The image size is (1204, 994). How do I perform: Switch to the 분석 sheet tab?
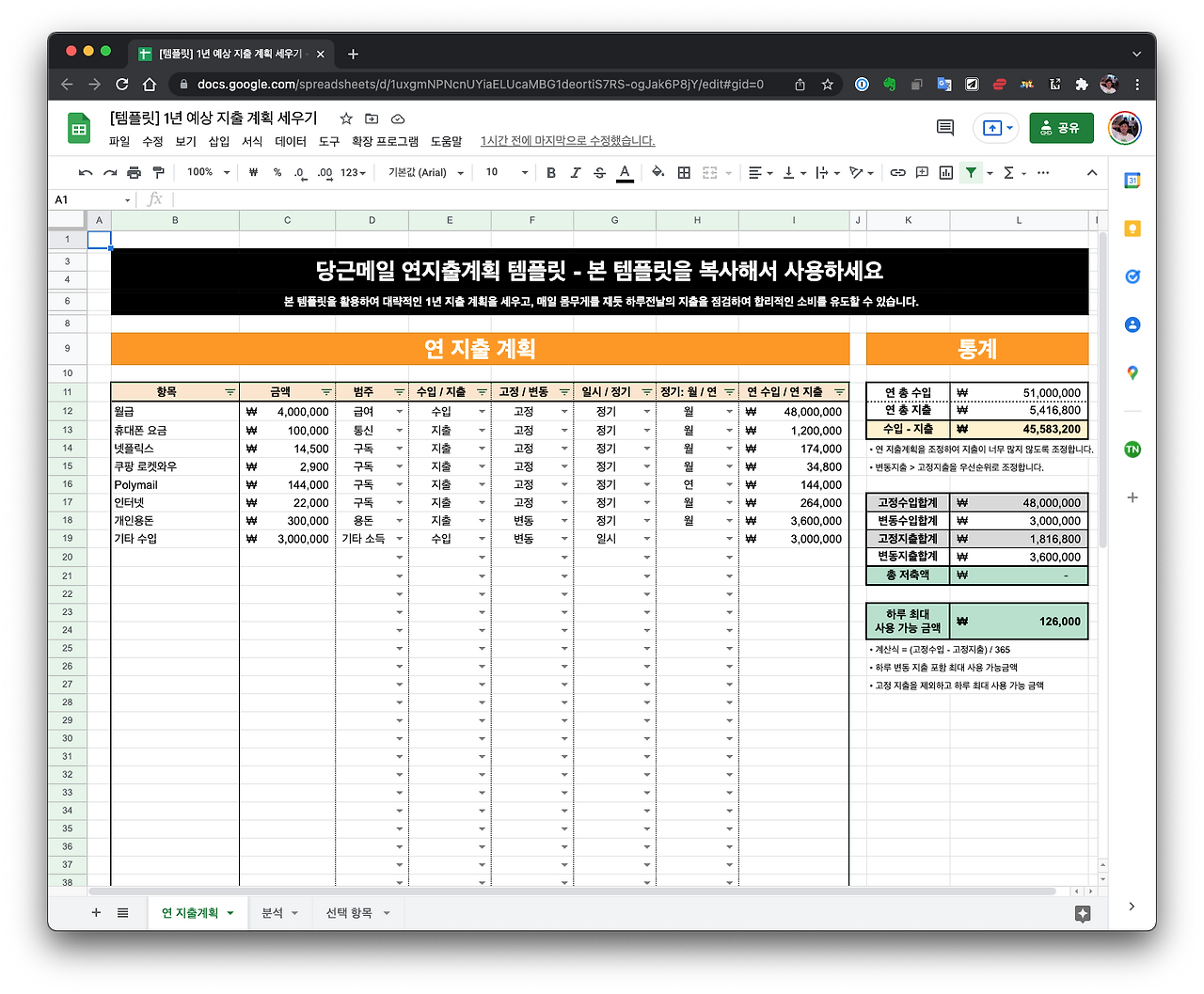[279, 913]
